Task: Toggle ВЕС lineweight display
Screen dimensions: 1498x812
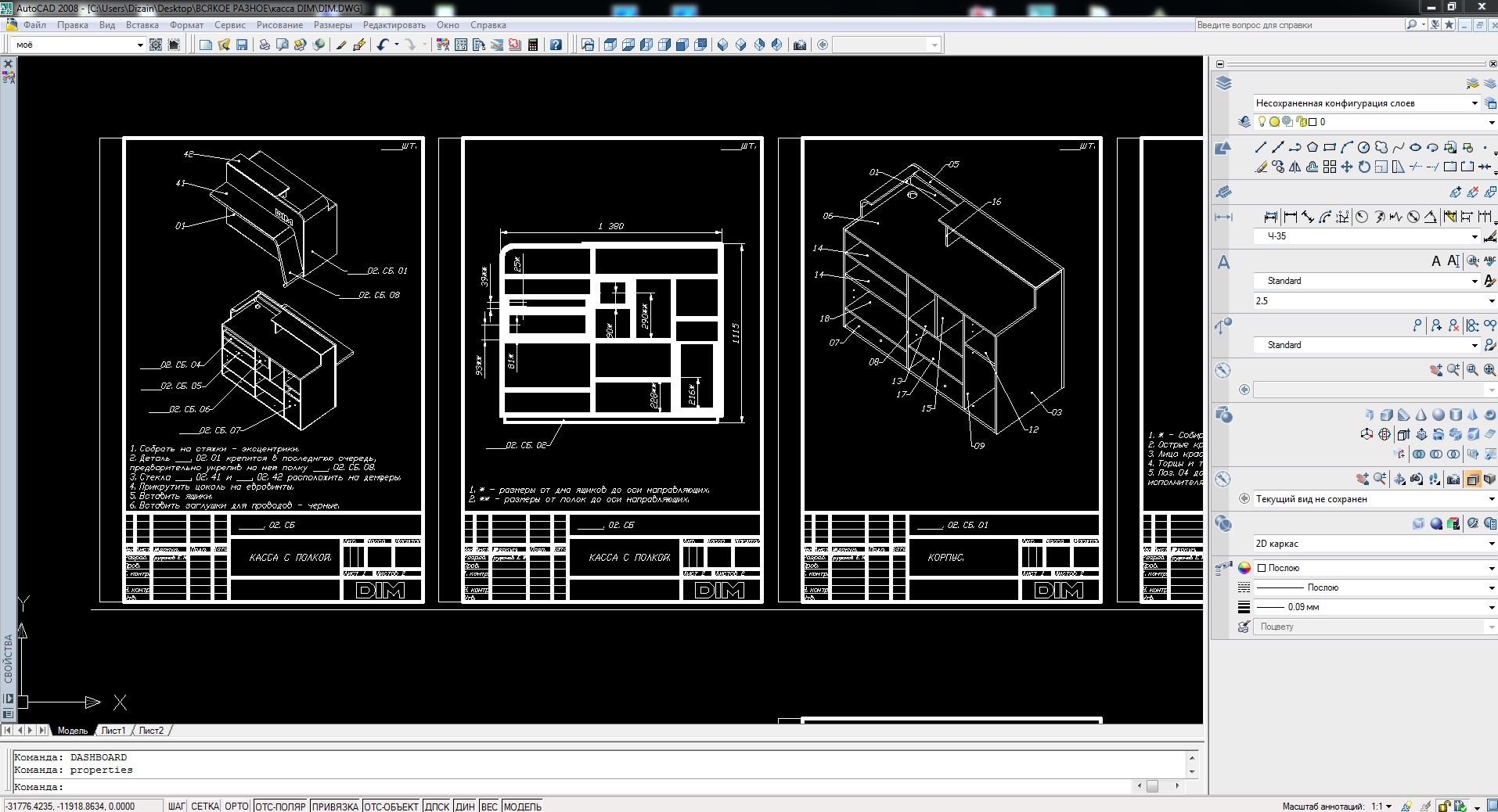Action: pyautogui.click(x=489, y=807)
